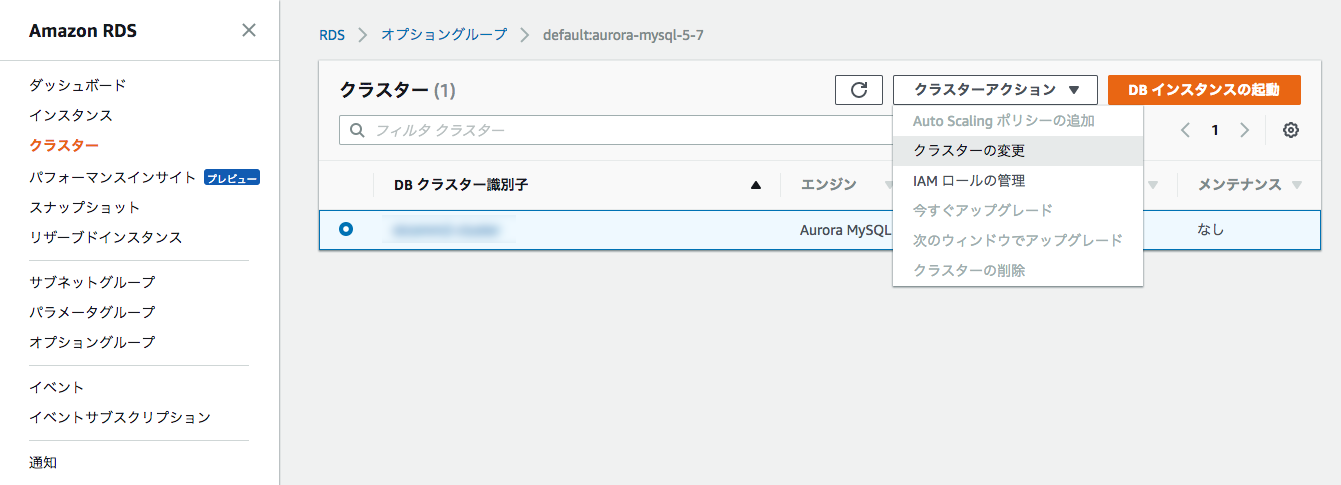This screenshot has width=1341, height=485.
Task: Open パフォーマンスインサイト in sidebar
Action: (x=113, y=178)
